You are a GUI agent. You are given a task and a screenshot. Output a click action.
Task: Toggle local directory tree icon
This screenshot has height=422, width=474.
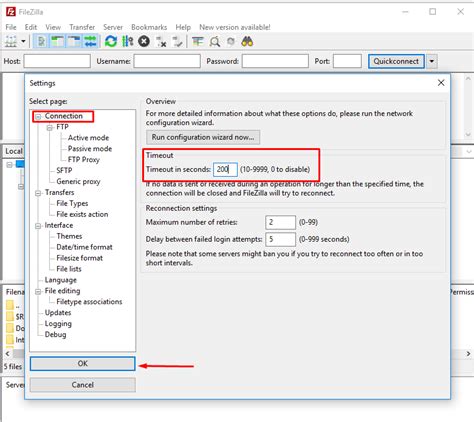57,42
